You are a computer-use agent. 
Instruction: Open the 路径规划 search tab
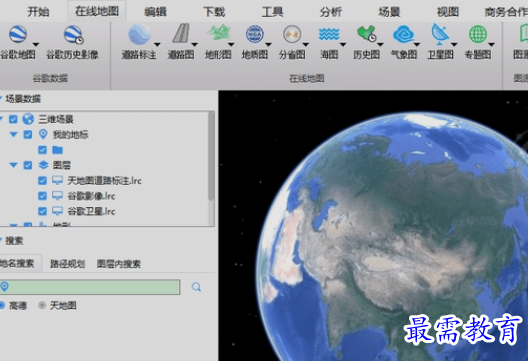pyautogui.click(x=67, y=264)
